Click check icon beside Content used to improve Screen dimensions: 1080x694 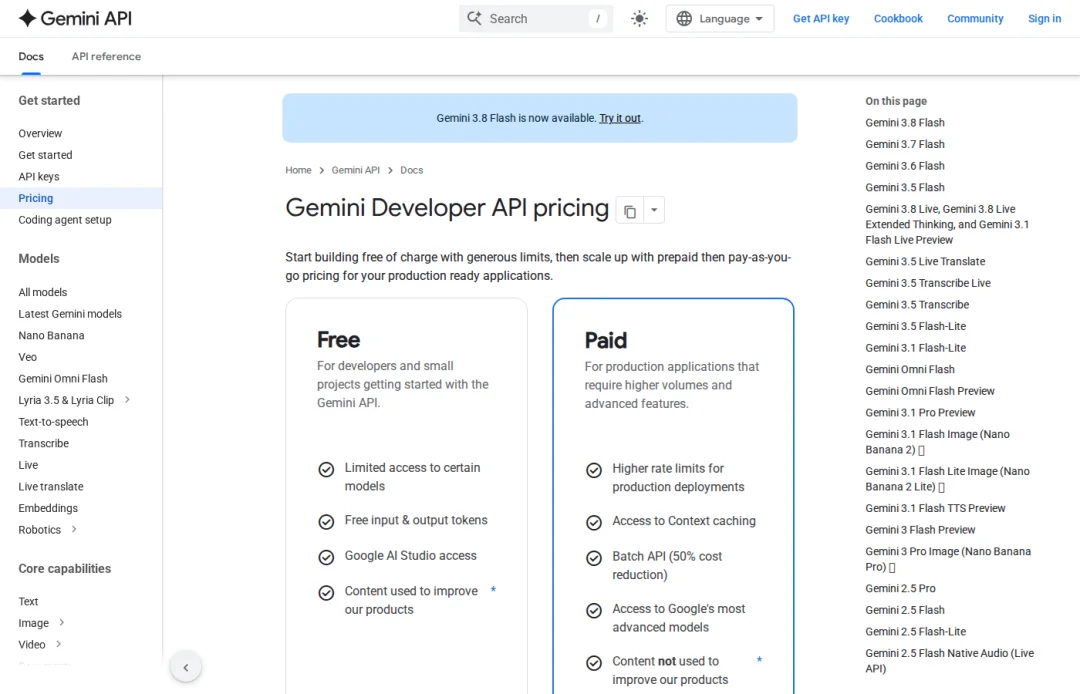[x=326, y=593]
